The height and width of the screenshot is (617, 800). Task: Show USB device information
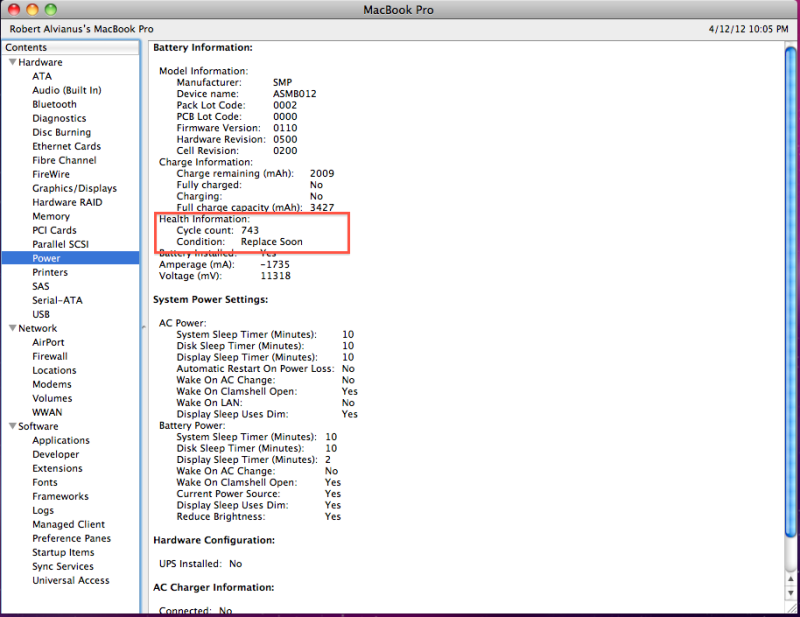41,314
